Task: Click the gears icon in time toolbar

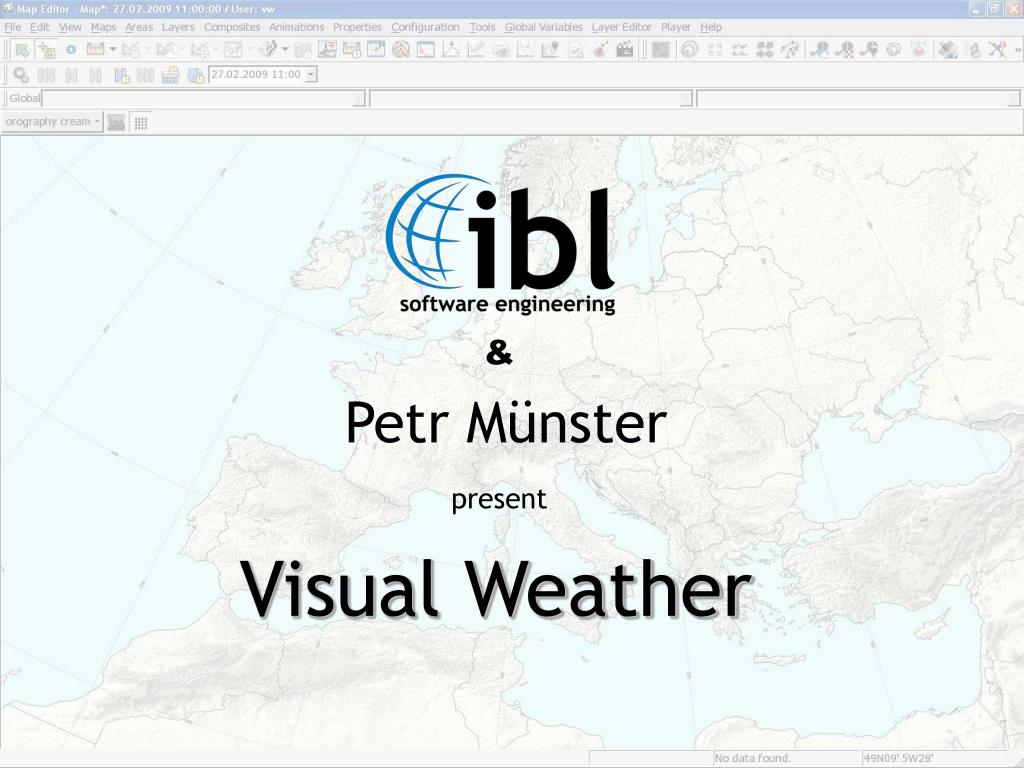Action: tap(21, 75)
